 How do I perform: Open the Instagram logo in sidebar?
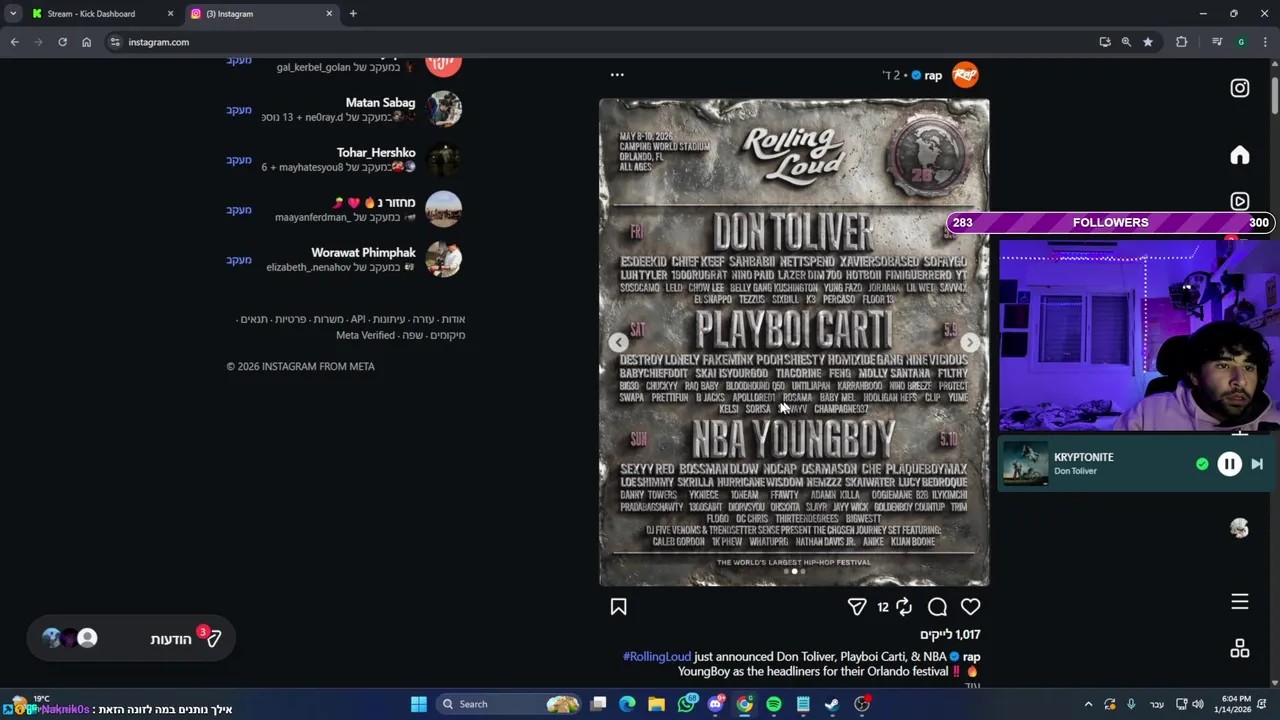pos(1239,88)
